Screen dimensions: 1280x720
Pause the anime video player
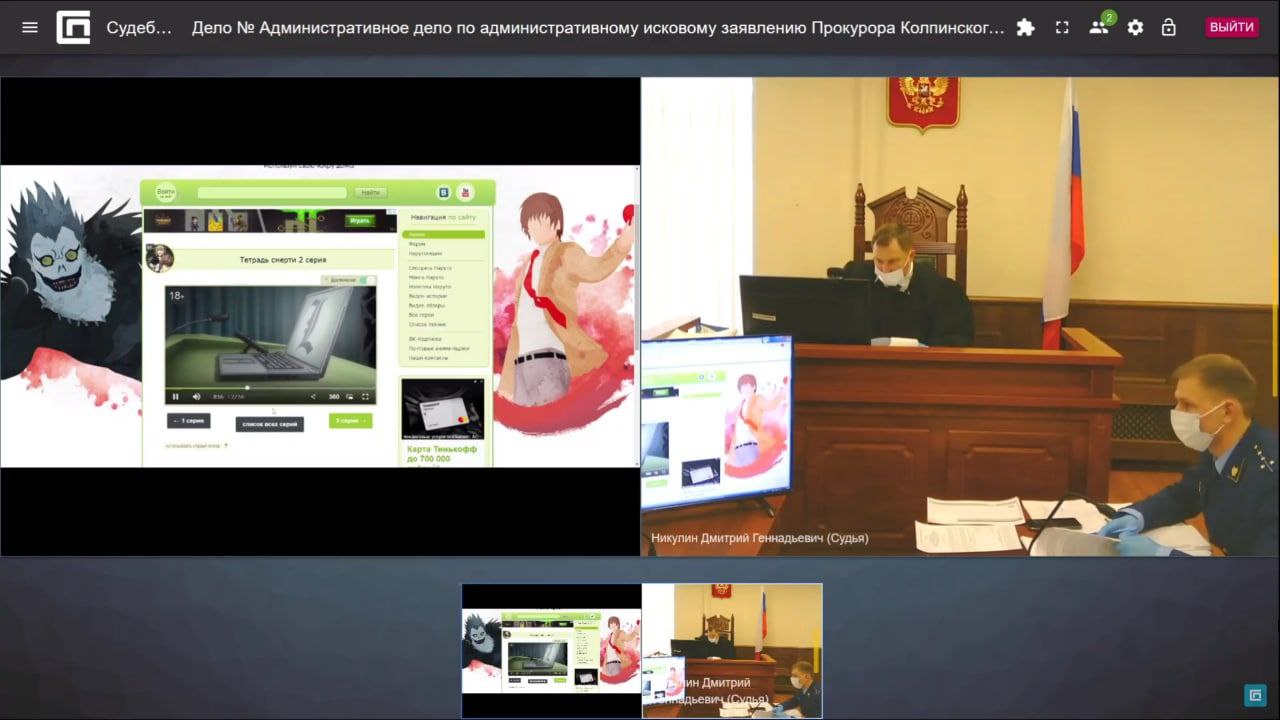tap(176, 397)
